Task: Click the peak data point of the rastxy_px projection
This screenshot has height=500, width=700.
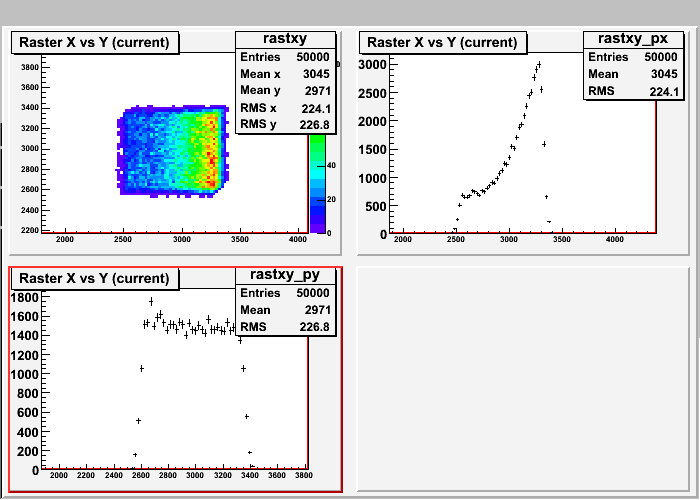Action: (539, 65)
